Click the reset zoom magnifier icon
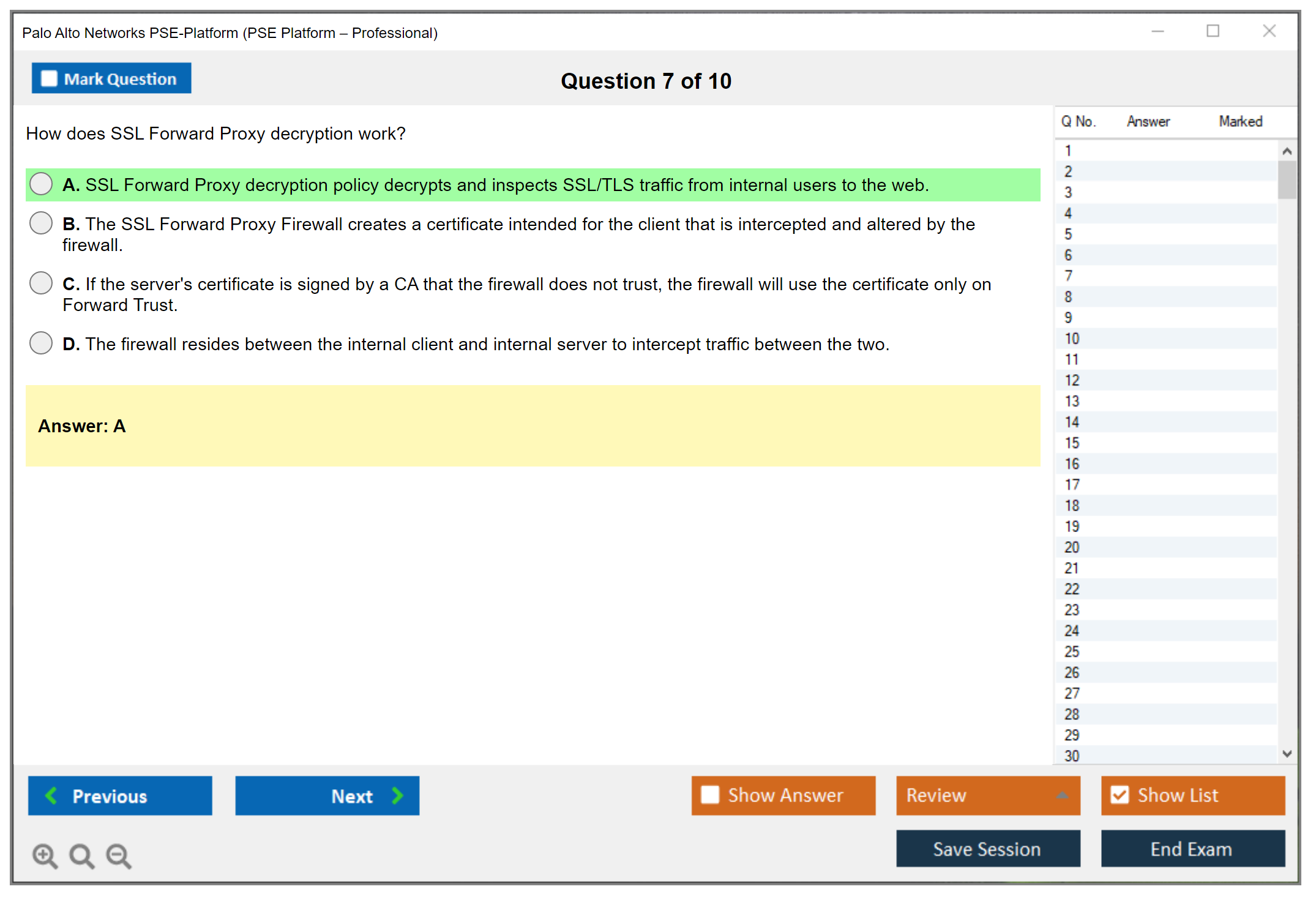 pyautogui.click(x=81, y=855)
